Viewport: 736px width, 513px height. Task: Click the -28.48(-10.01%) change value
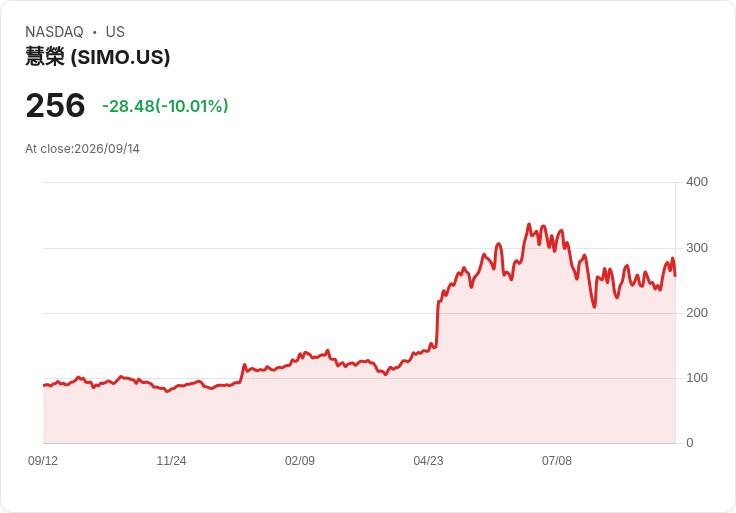coord(165,106)
